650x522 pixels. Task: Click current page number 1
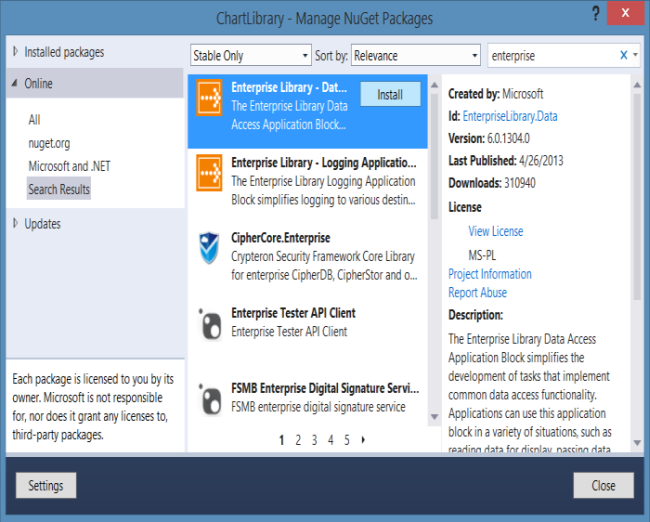(x=281, y=439)
